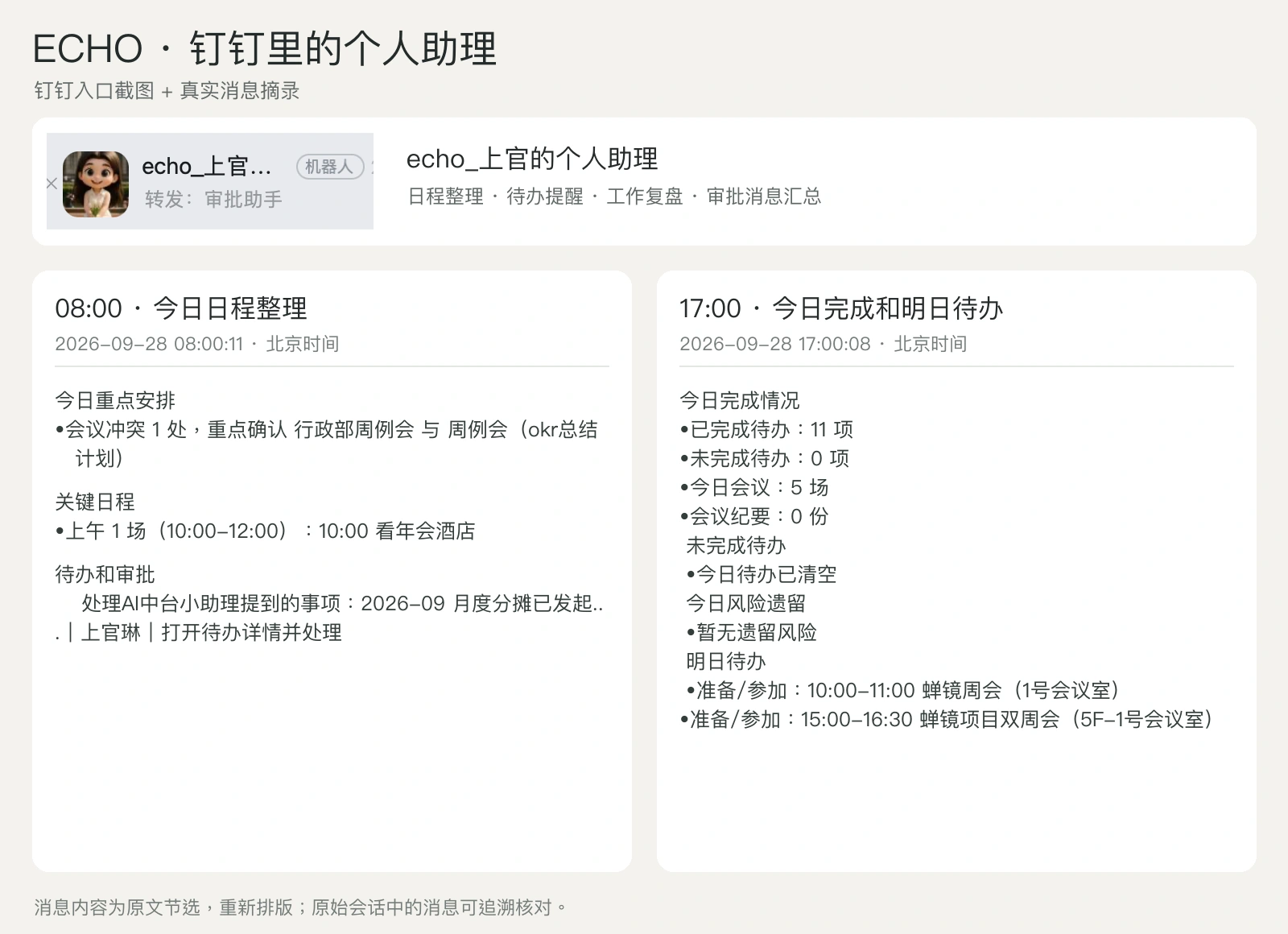1288x934 pixels.
Task: Click the 机器人 robot badge
Action: [x=330, y=167]
